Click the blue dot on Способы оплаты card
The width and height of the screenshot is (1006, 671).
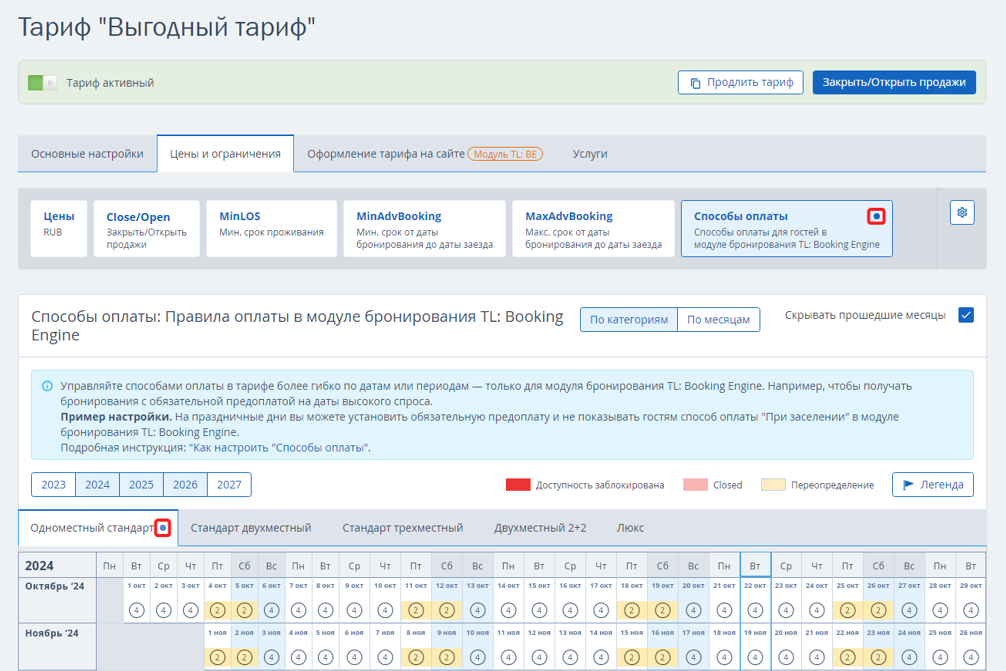click(876, 216)
